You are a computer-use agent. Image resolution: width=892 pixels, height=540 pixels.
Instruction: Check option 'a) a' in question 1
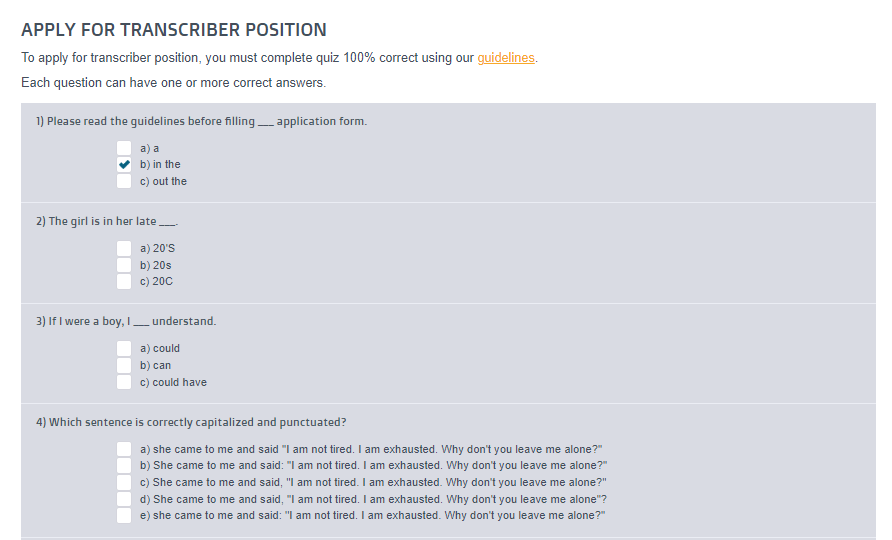[124, 148]
